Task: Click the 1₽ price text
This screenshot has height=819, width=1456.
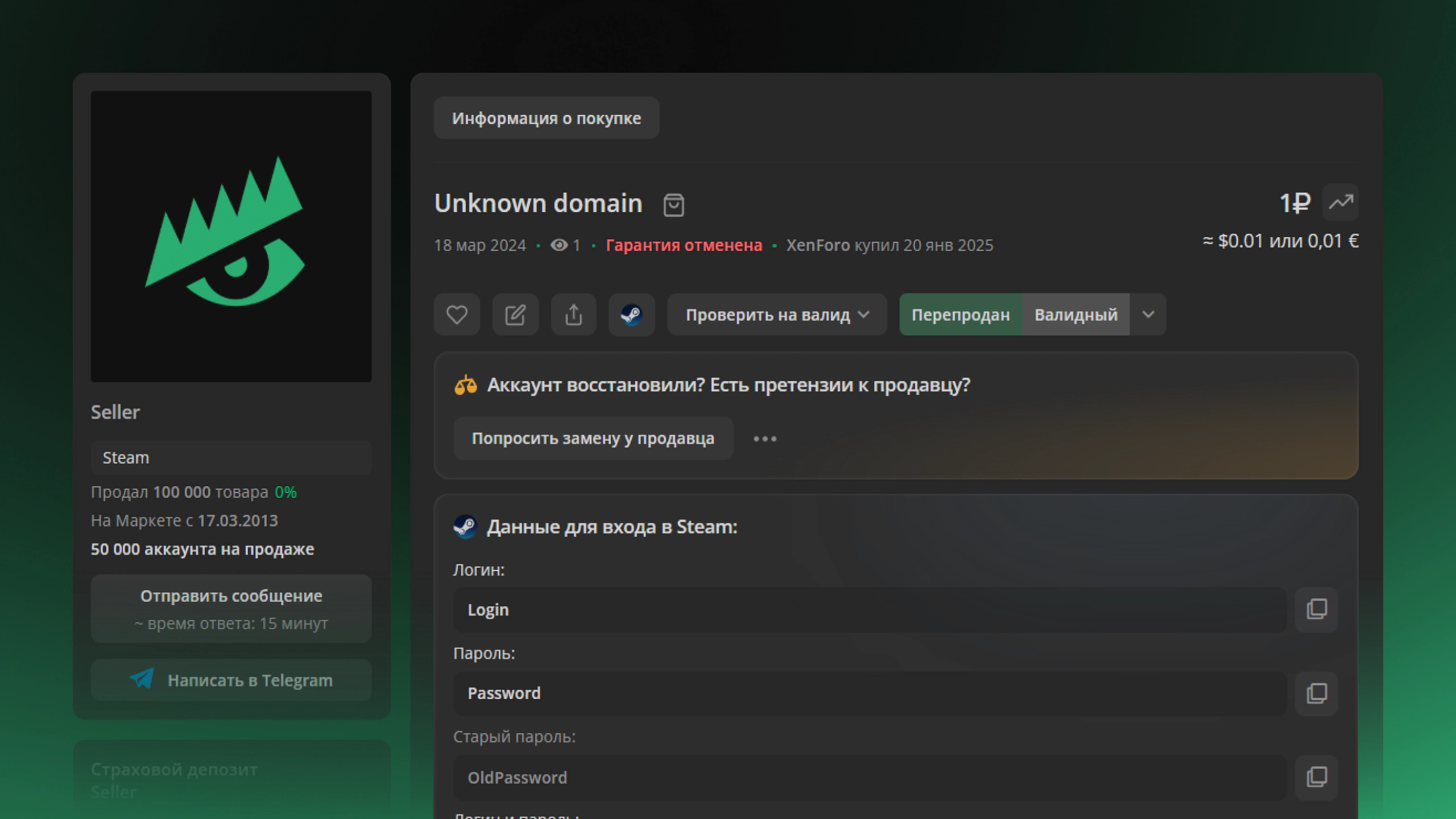Action: click(1294, 203)
